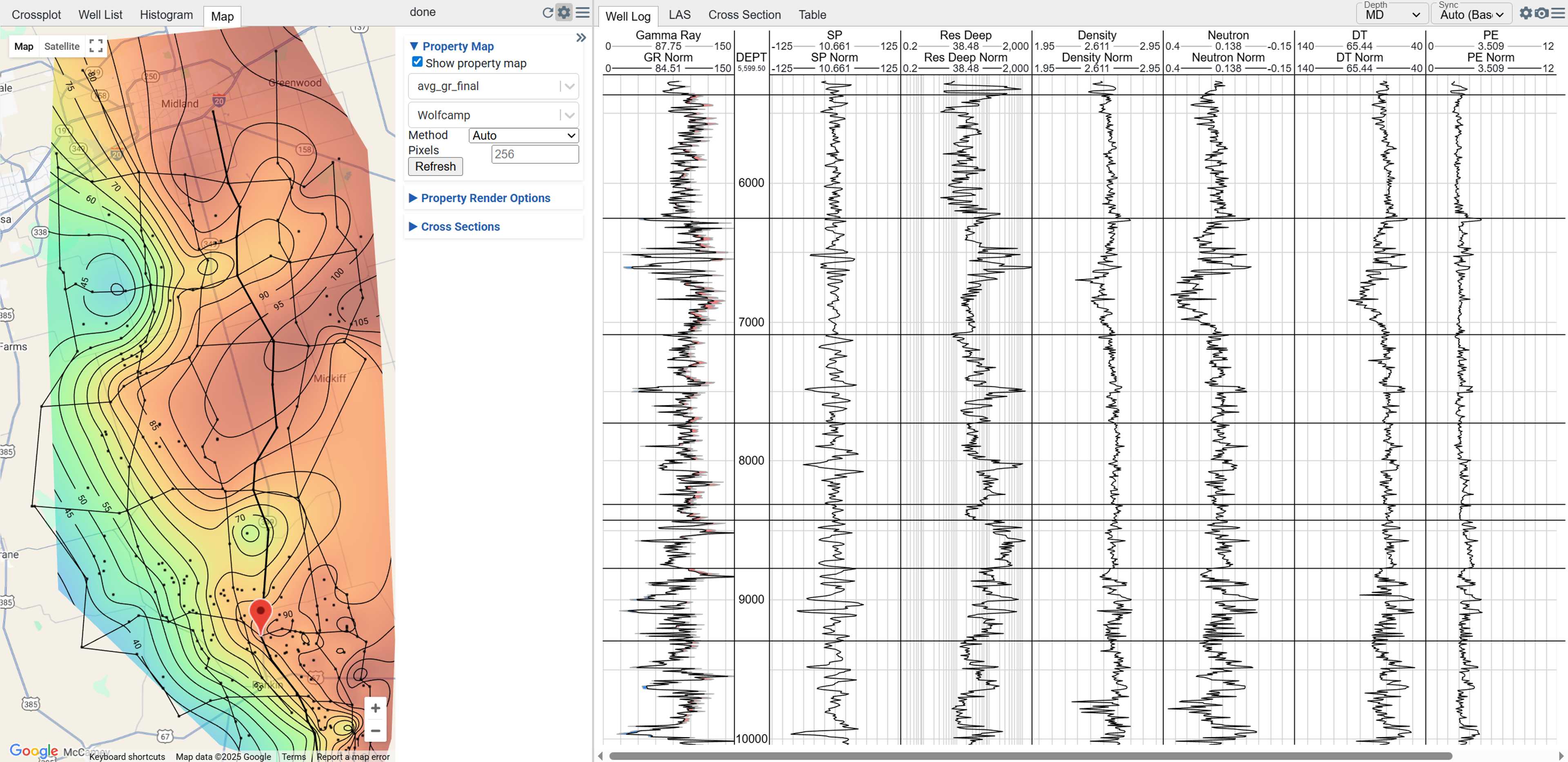
Task: Select the Well Log tab
Action: [x=628, y=16]
